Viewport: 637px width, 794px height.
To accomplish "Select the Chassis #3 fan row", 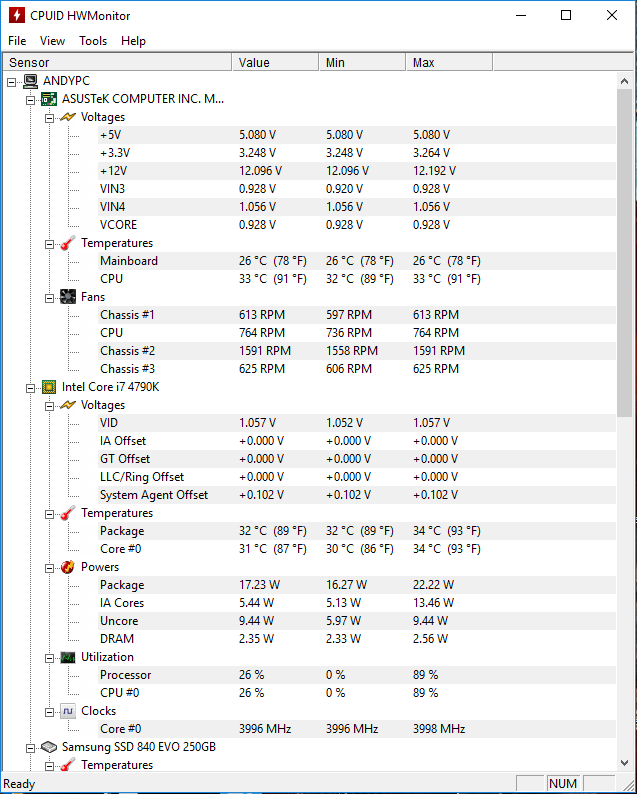I will 357,369.
